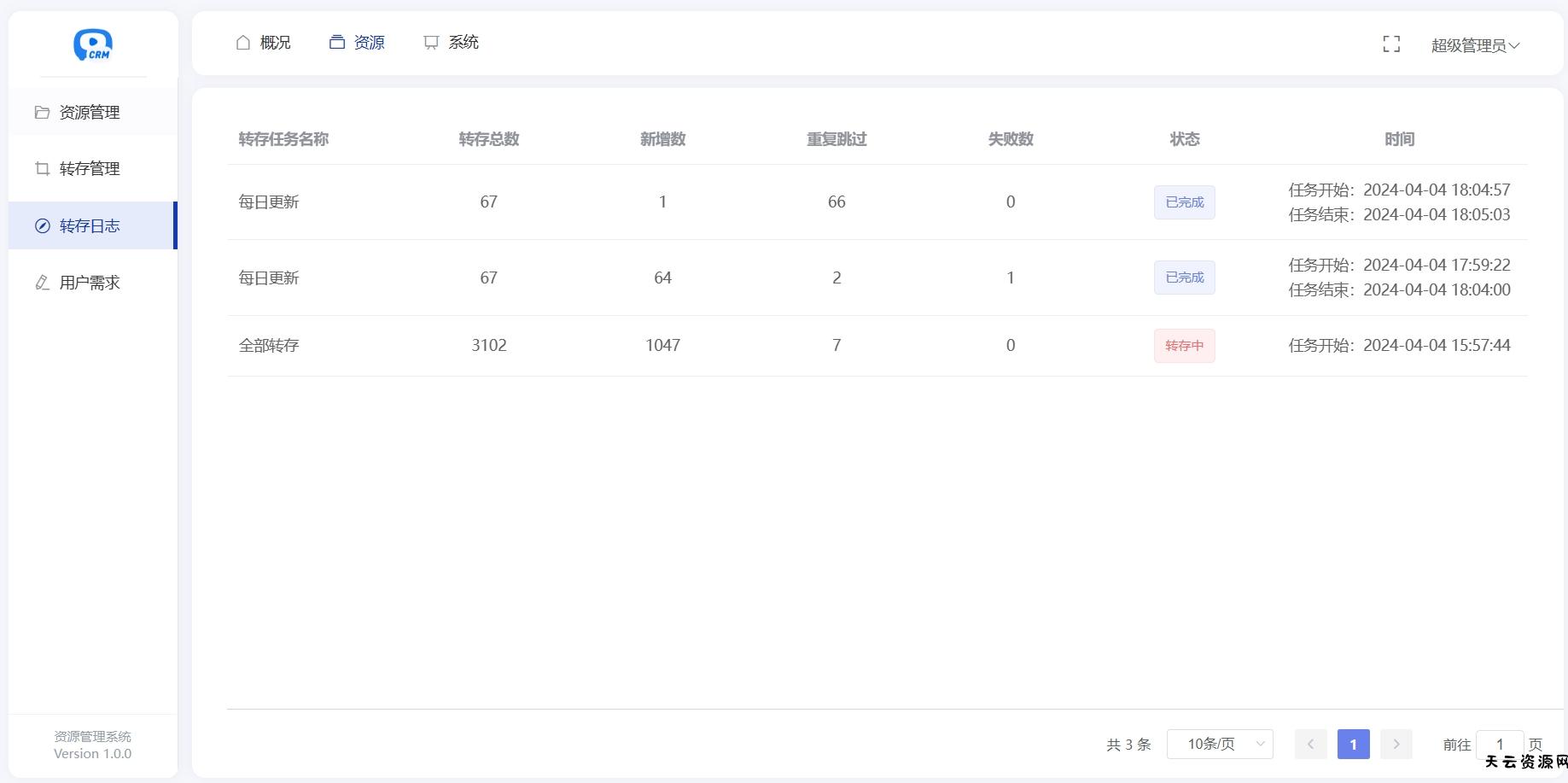Click the page jump number input field
The width and height of the screenshot is (1568, 783).
1499,745
